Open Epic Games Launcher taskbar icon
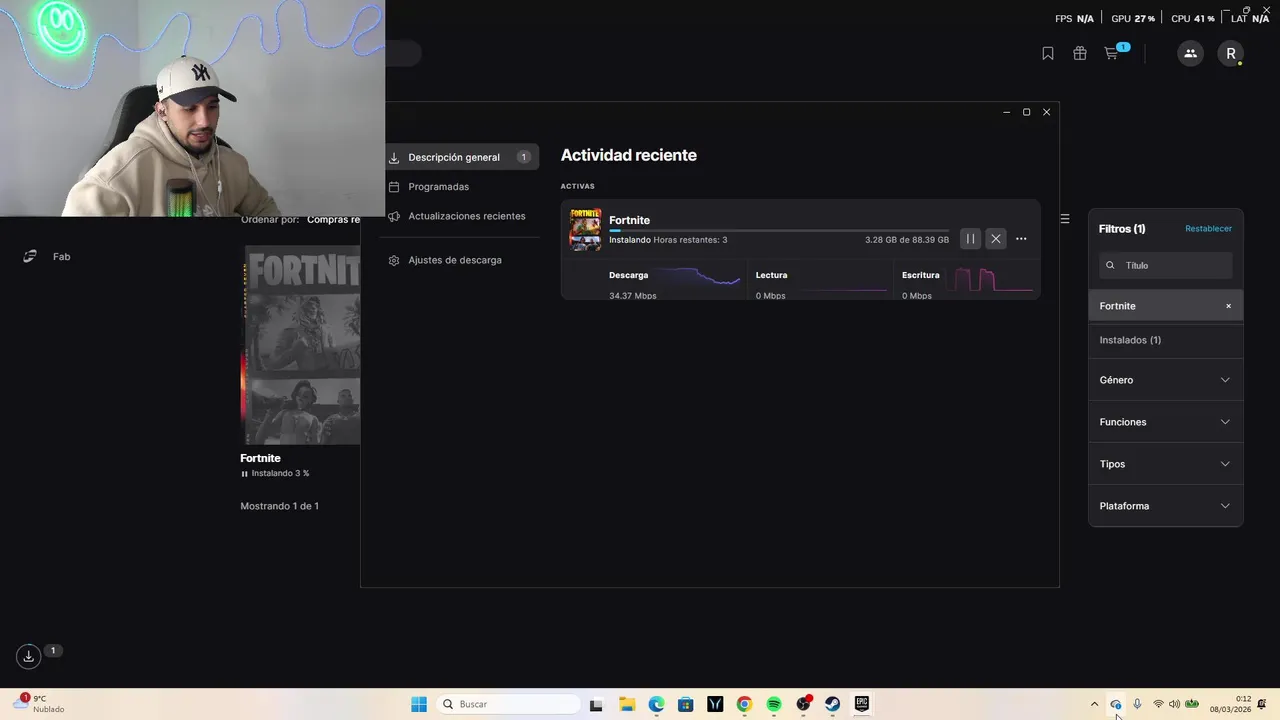The width and height of the screenshot is (1280, 720). [x=861, y=704]
